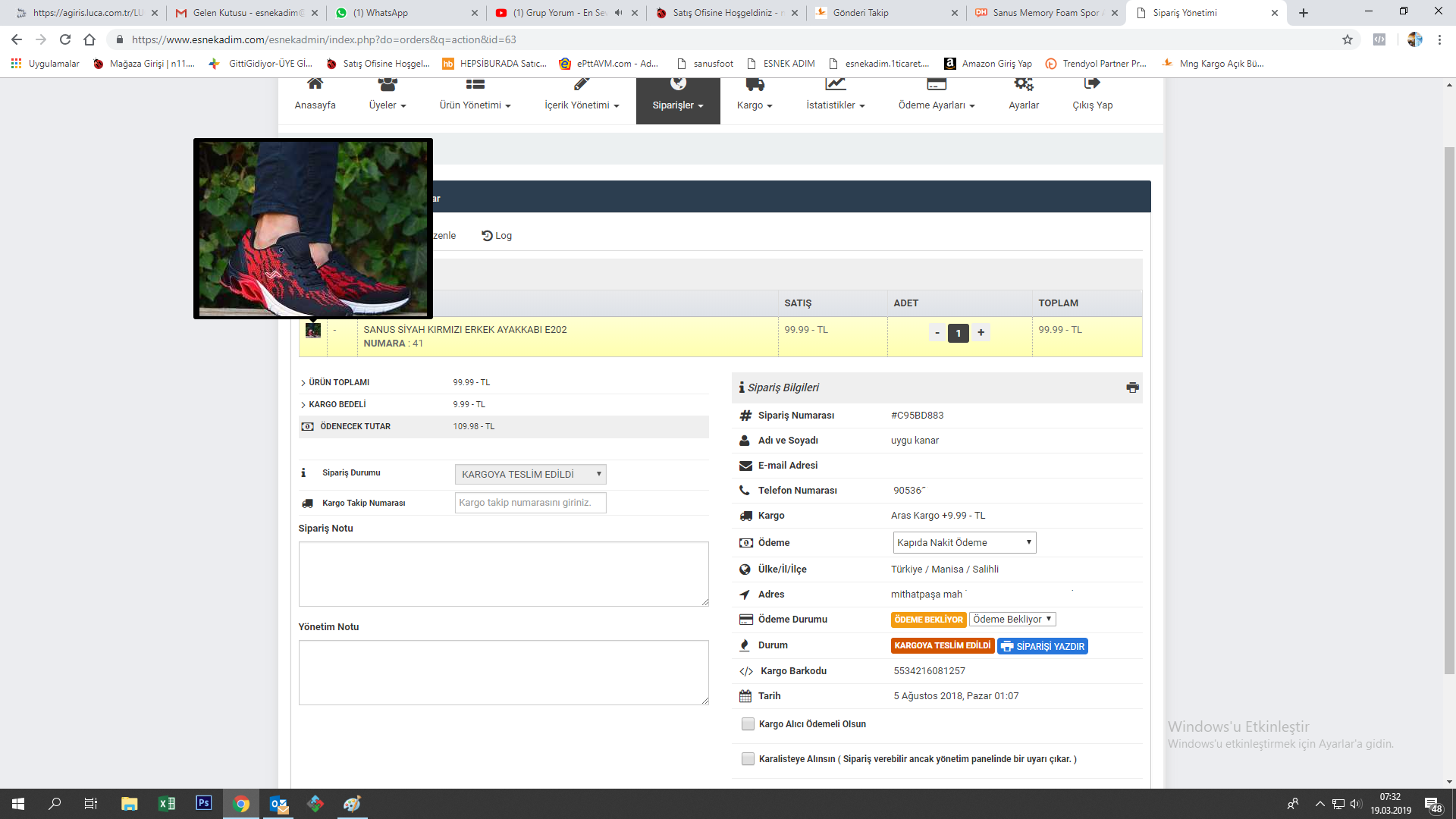Click the browser address bar URL
The image size is (1456, 819).
(x=324, y=39)
